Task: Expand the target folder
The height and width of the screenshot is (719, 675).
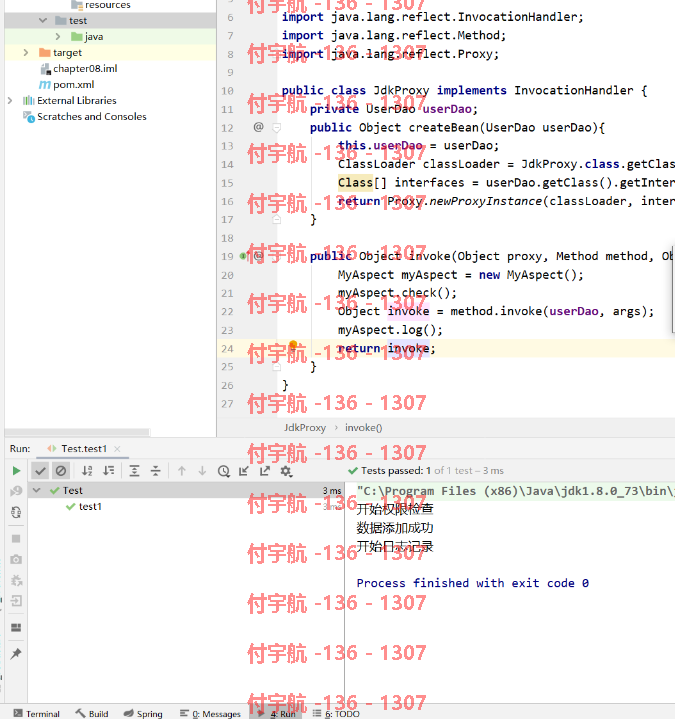Action: [x=26, y=52]
